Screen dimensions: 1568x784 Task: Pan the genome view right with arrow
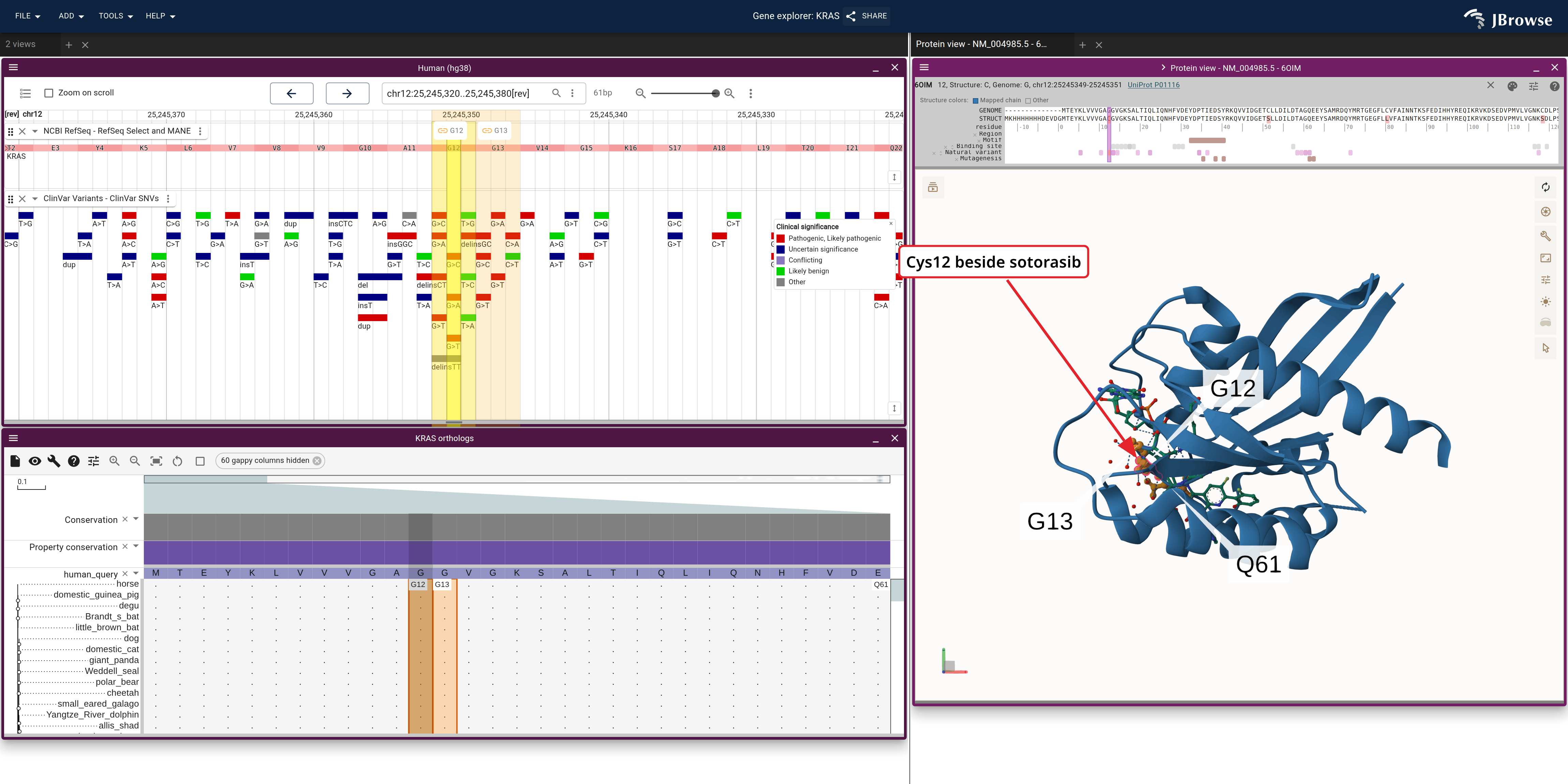pos(347,93)
